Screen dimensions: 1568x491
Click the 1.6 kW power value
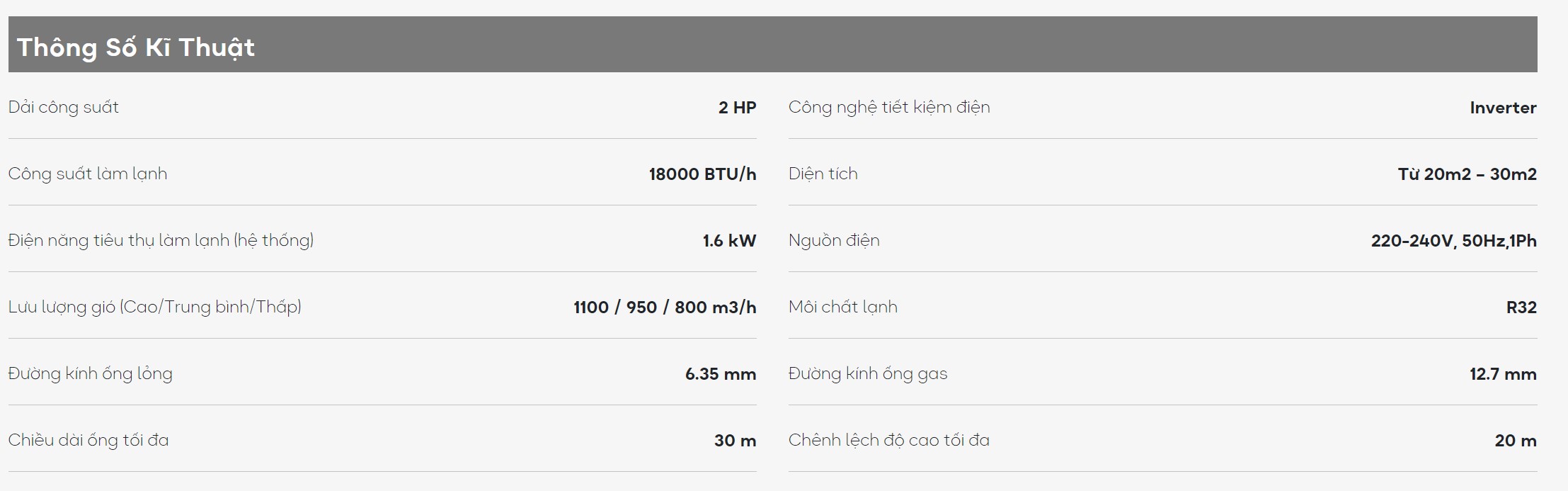(729, 241)
